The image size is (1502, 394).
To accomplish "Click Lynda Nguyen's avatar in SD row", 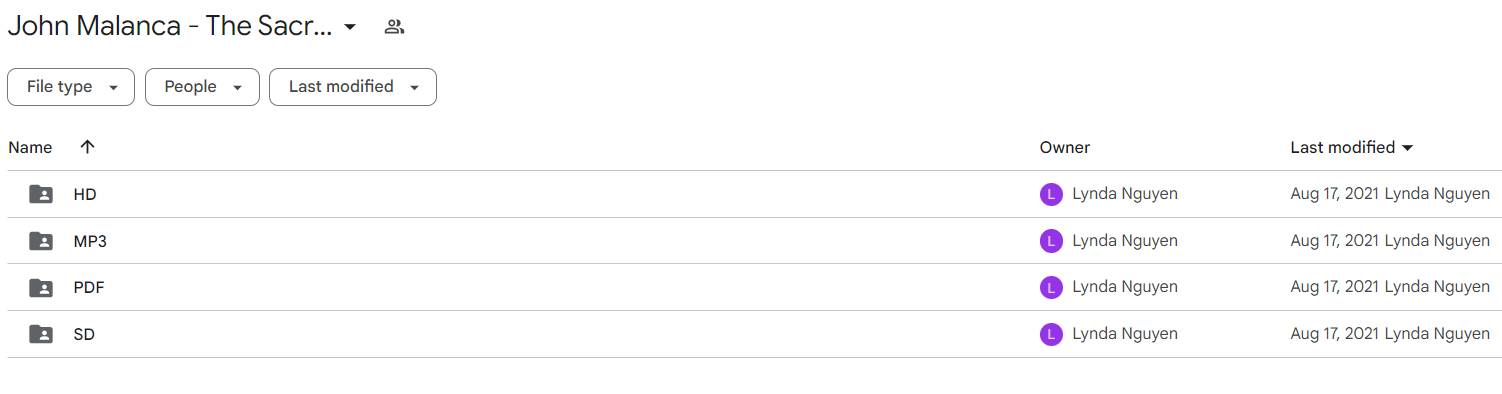I will [x=1051, y=334].
